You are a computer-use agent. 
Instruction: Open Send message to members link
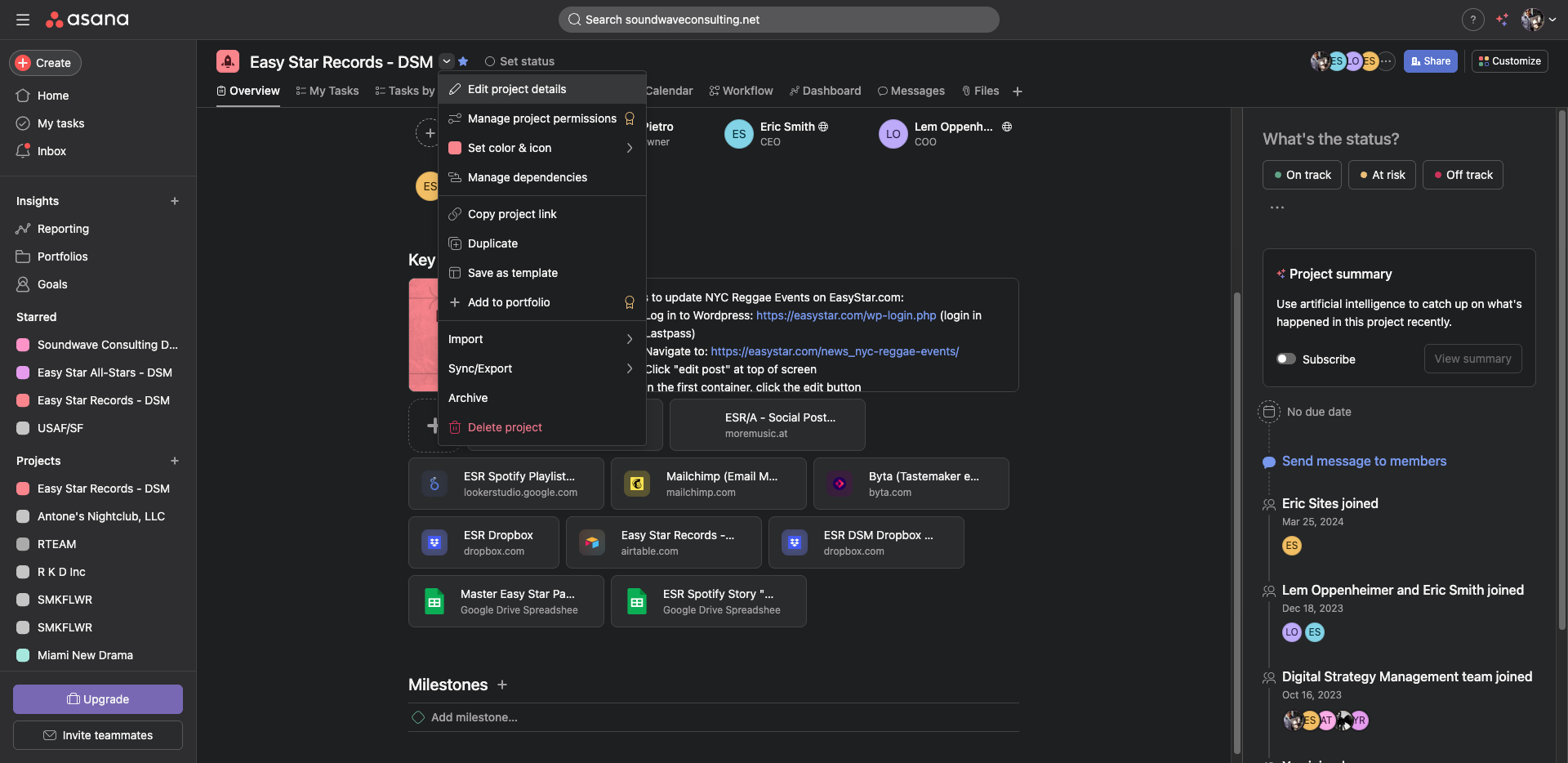click(1364, 462)
